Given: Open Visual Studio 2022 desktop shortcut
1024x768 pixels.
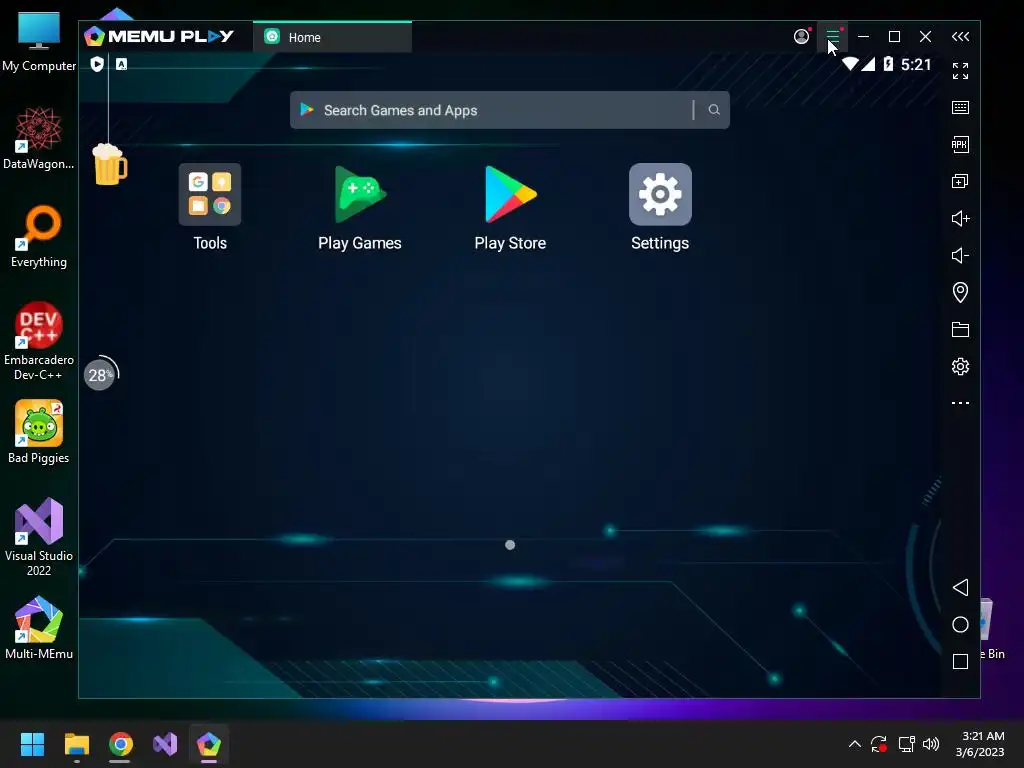Looking at the screenshot, I should (39, 537).
